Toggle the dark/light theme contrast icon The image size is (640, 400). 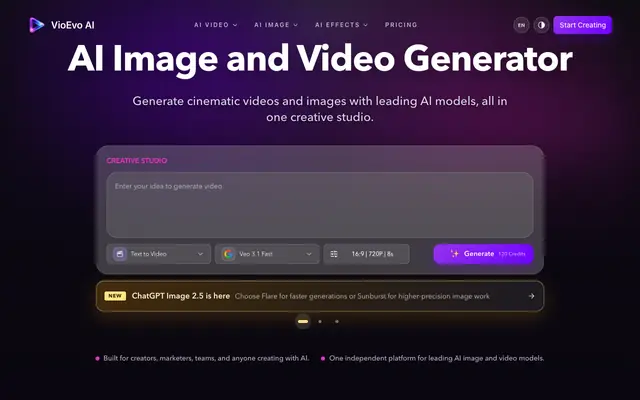(541, 25)
